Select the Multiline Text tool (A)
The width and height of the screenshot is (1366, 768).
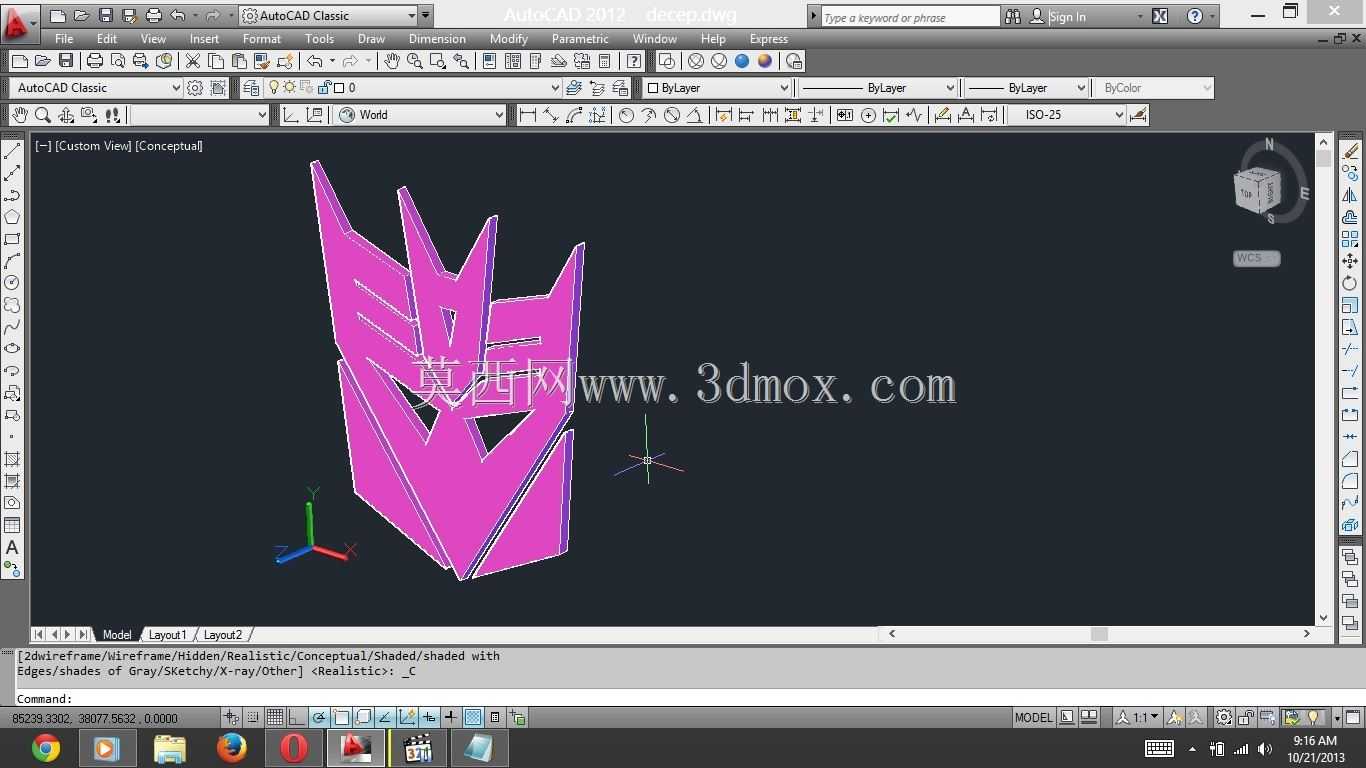click(x=12, y=548)
